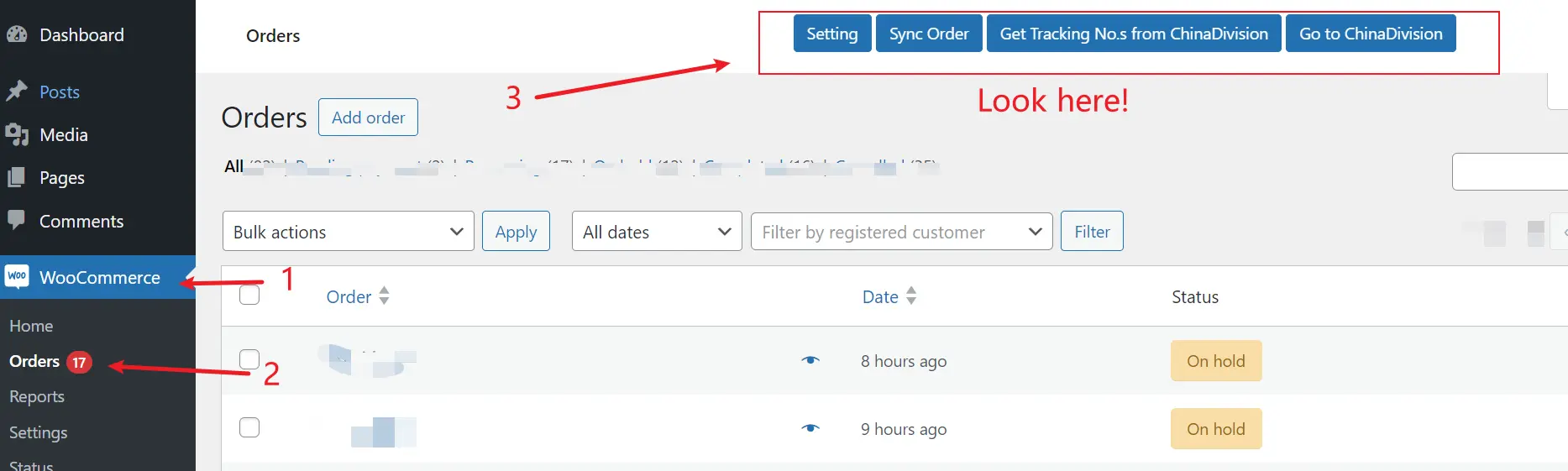1568x471 pixels.
Task: Expand the All dates dropdown
Action: click(x=656, y=232)
